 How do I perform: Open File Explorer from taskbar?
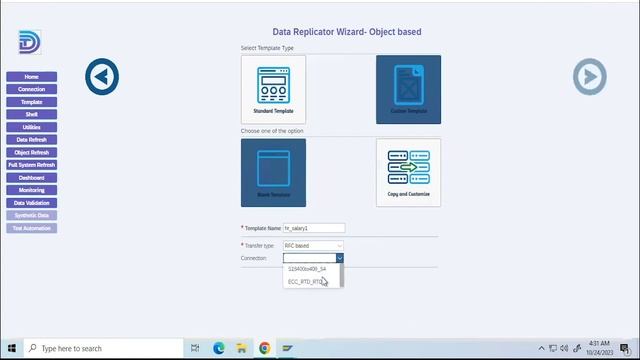pos(242,348)
